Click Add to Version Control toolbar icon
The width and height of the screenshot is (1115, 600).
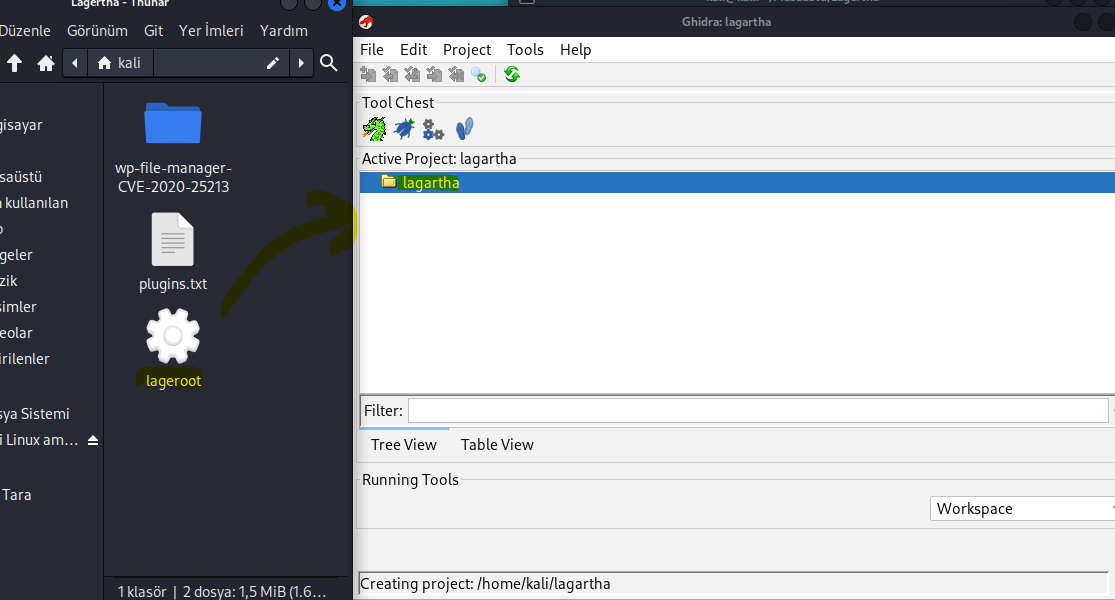click(368, 75)
